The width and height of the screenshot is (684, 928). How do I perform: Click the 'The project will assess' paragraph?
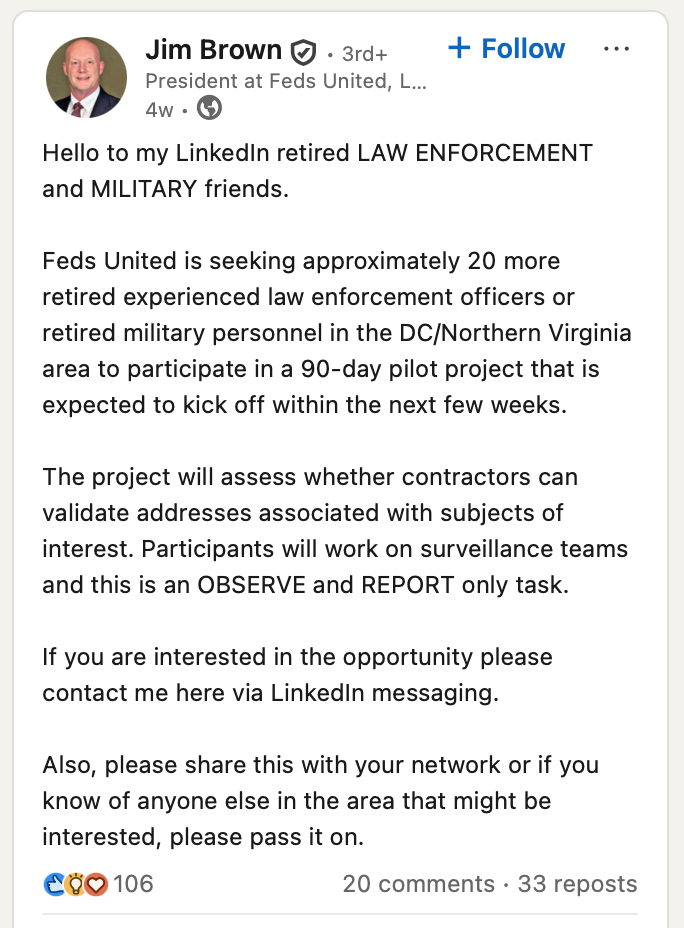[x=334, y=531]
